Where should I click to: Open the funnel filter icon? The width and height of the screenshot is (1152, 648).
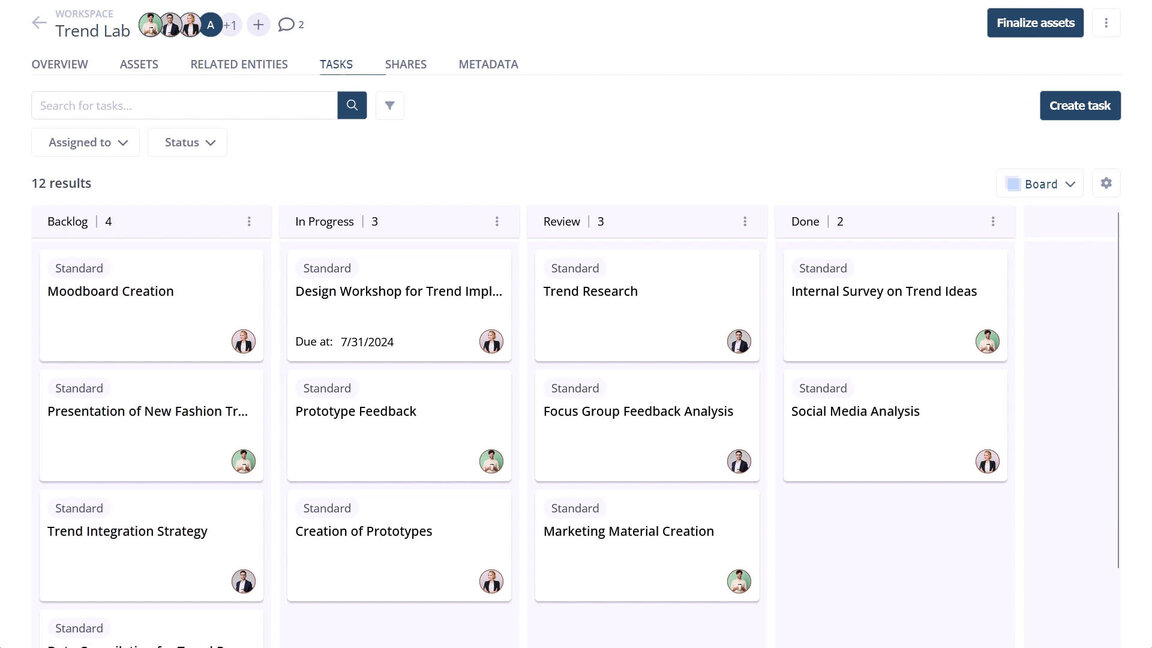click(x=390, y=105)
